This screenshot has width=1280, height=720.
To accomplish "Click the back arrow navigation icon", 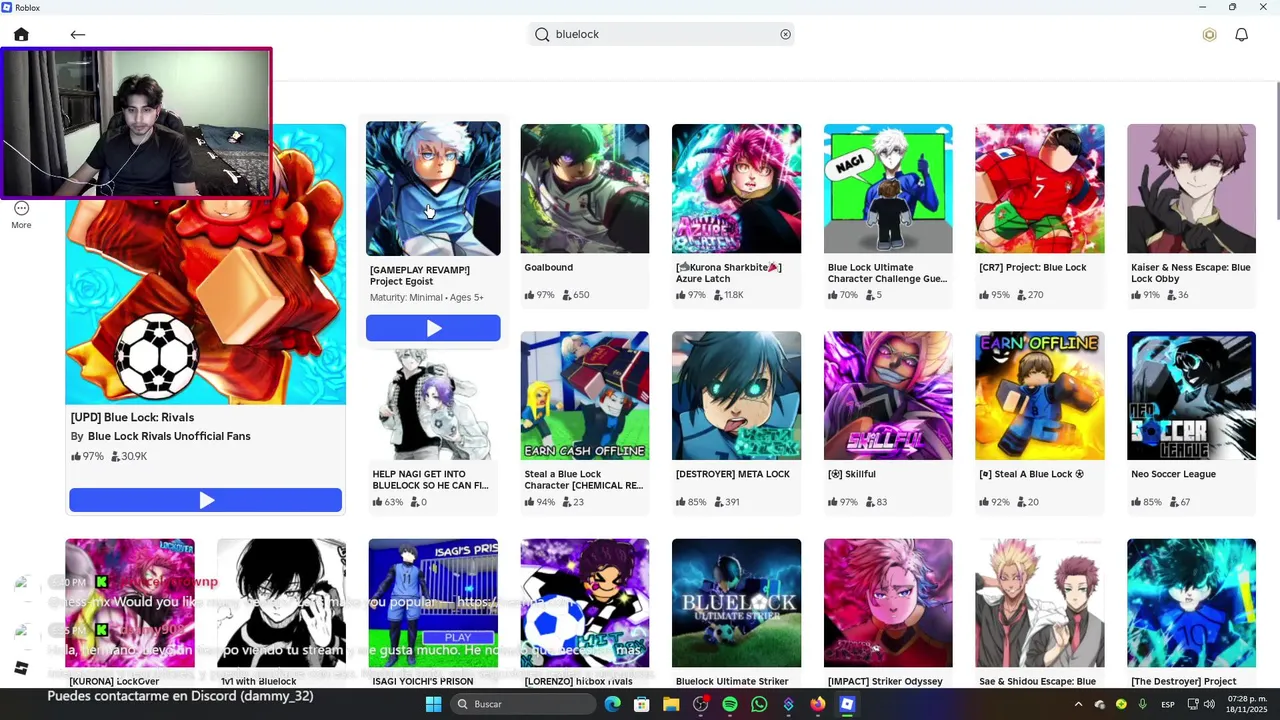I will pos(78,34).
